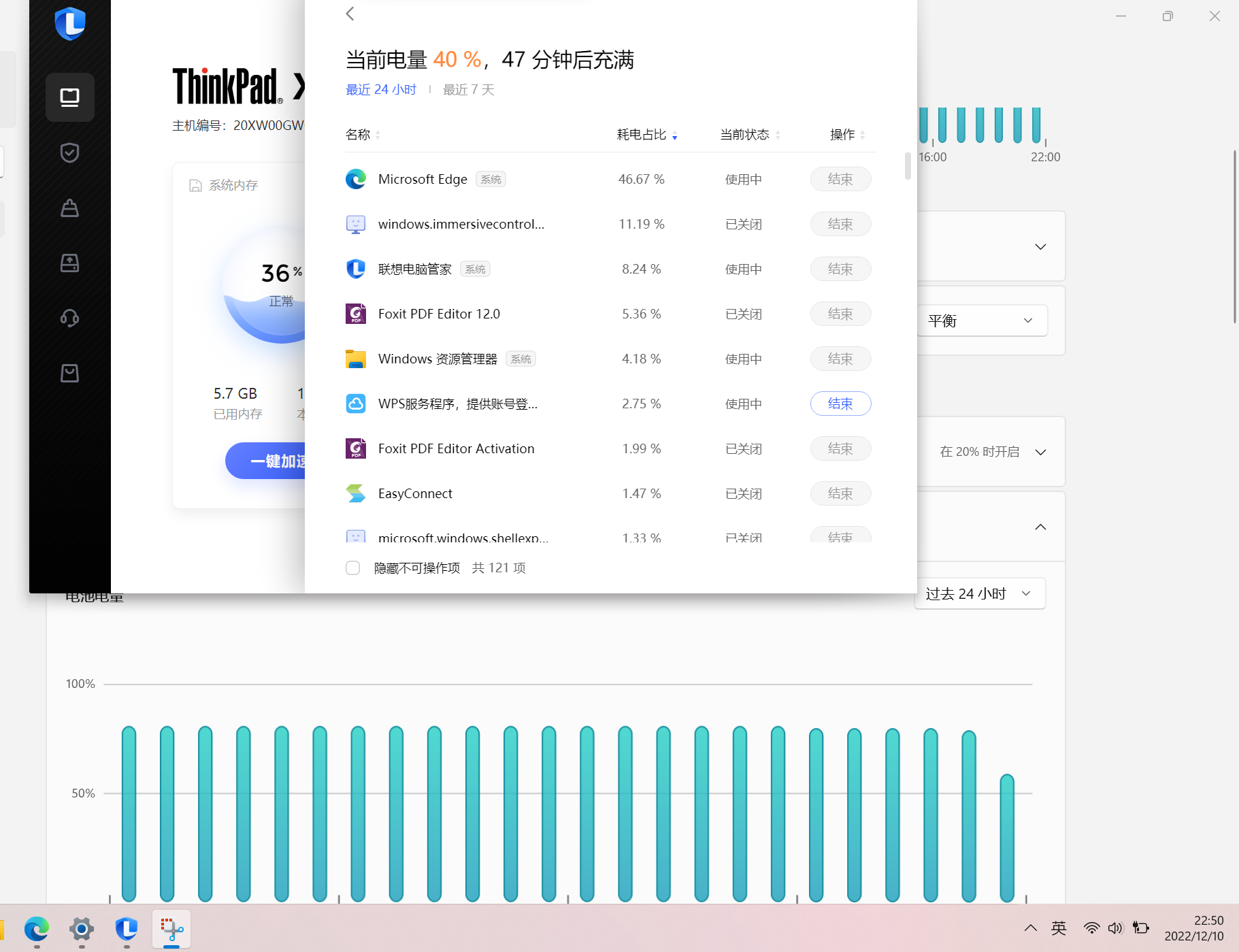Collapse the expanded section above 过去 24 小时
This screenshot has height=952, width=1239.
[1040, 527]
